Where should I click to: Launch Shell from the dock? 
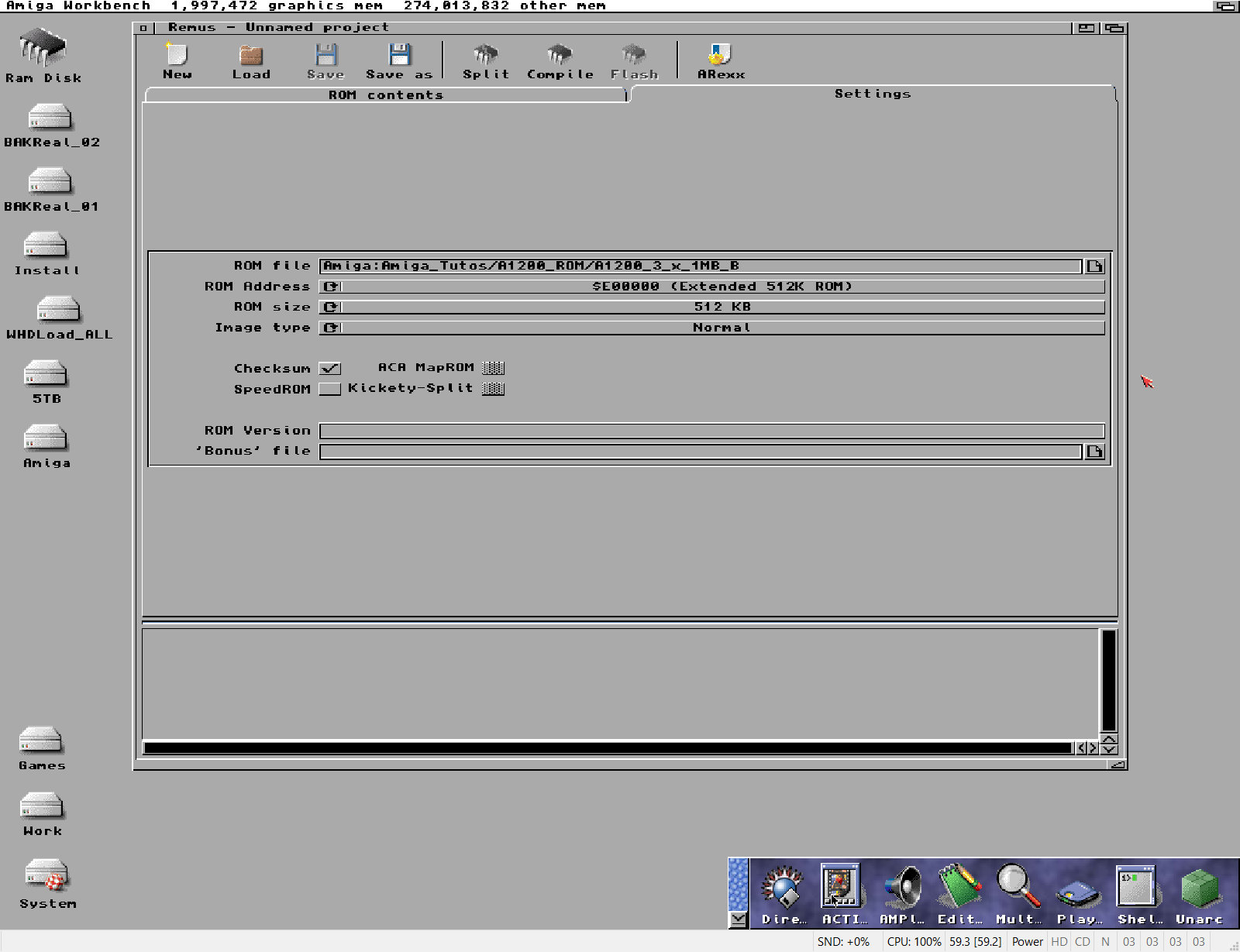pyautogui.click(x=1138, y=895)
